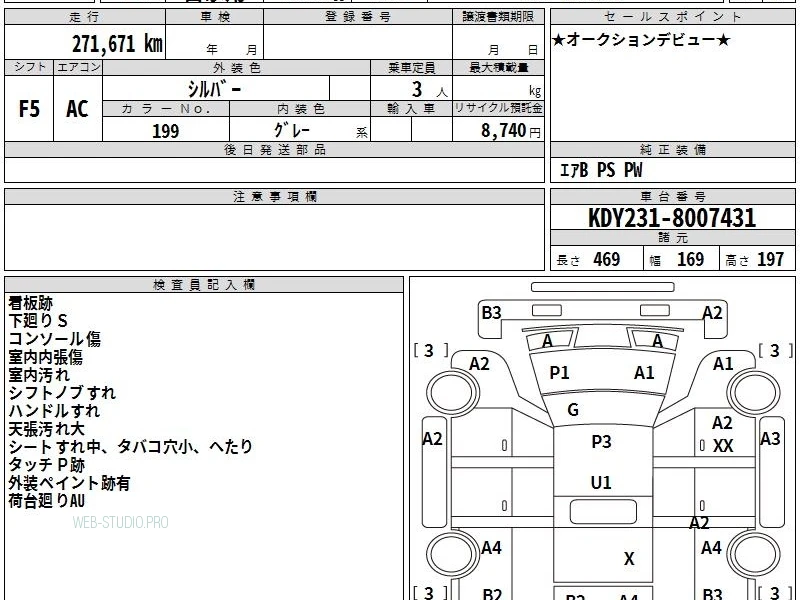Select the inspector note 天張汚れ大
The height and width of the screenshot is (600, 800).
(46, 429)
